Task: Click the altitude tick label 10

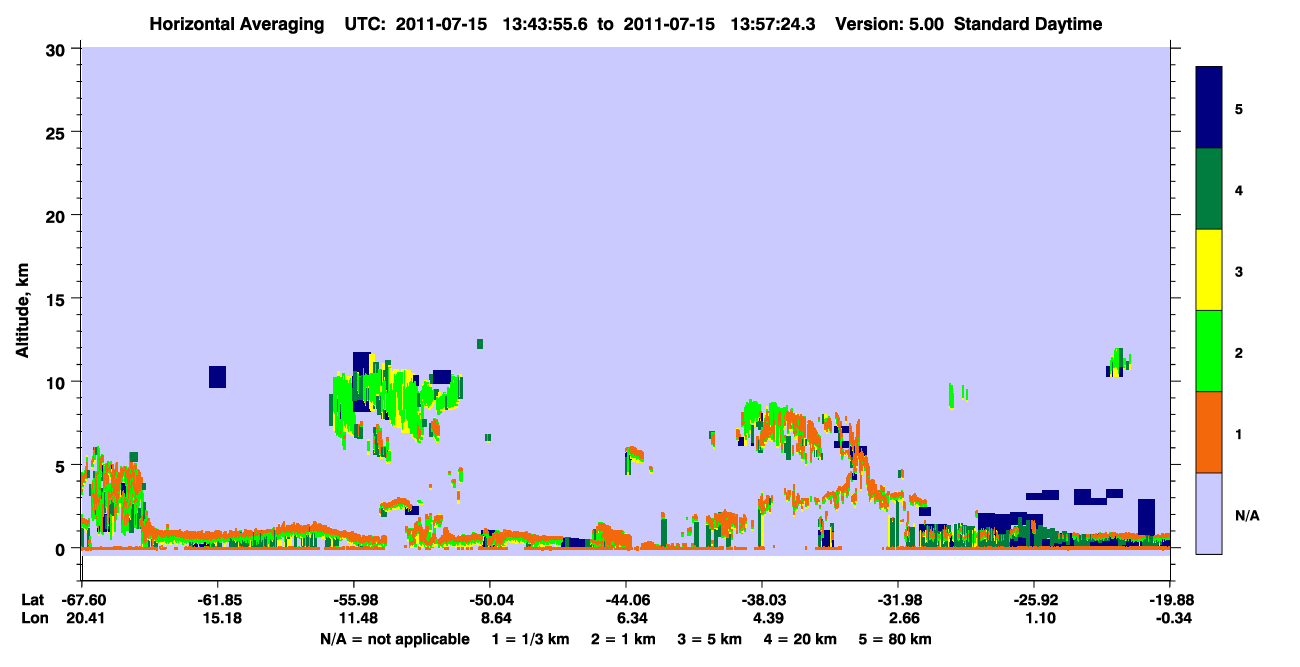Action: pyautogui.click(x=58, y=382)
